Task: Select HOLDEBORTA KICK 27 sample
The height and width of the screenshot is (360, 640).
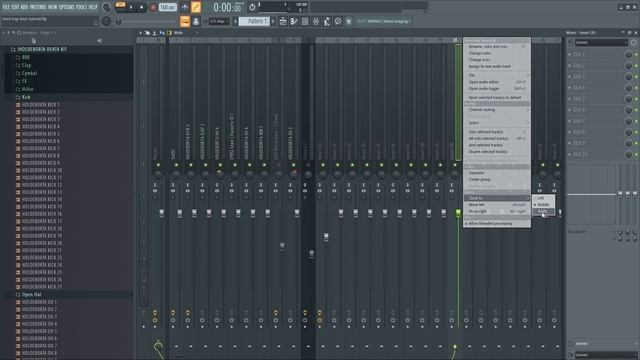Action: click(39, 287)
